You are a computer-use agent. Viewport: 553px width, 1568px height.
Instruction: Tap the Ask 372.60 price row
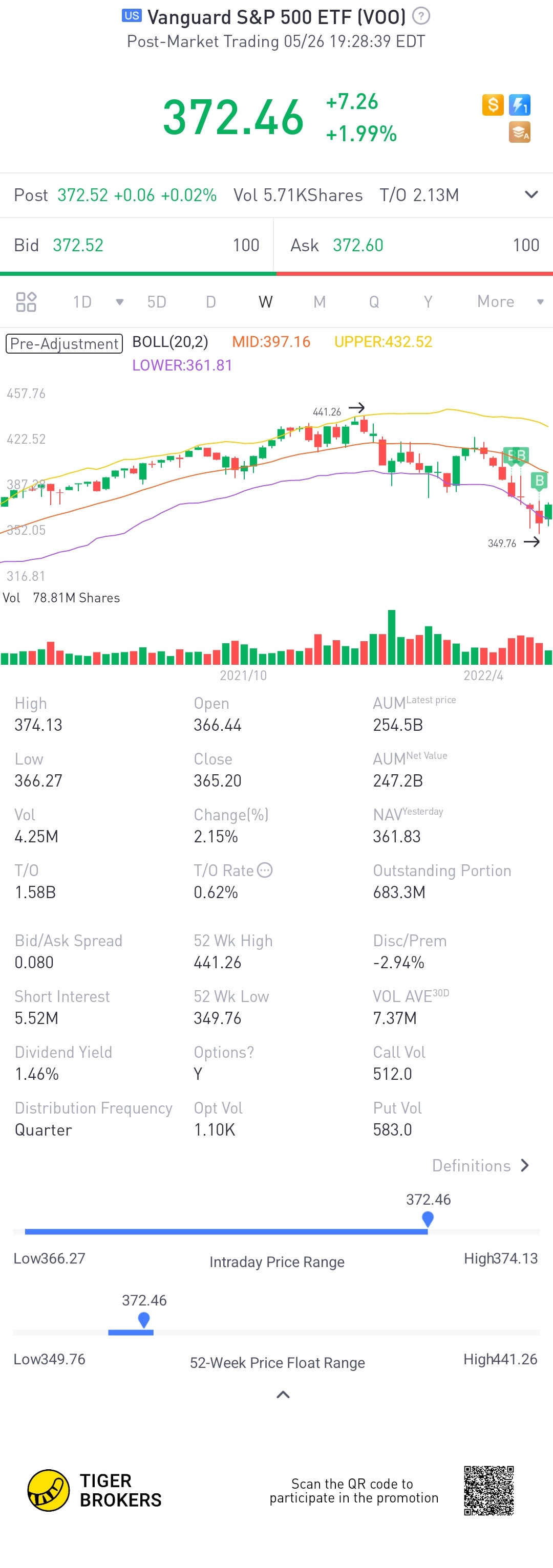click(x=414, y=245)
